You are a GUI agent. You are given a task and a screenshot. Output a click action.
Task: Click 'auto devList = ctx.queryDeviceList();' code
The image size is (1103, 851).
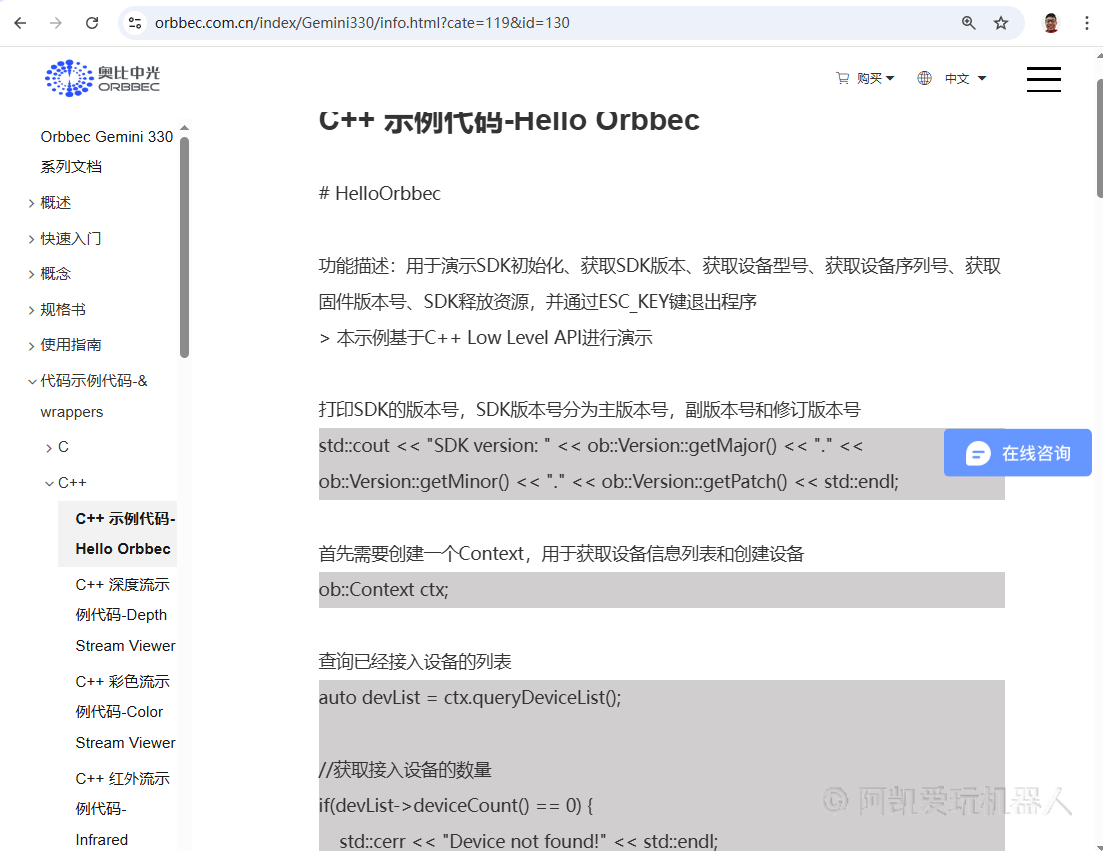[470, 698]
